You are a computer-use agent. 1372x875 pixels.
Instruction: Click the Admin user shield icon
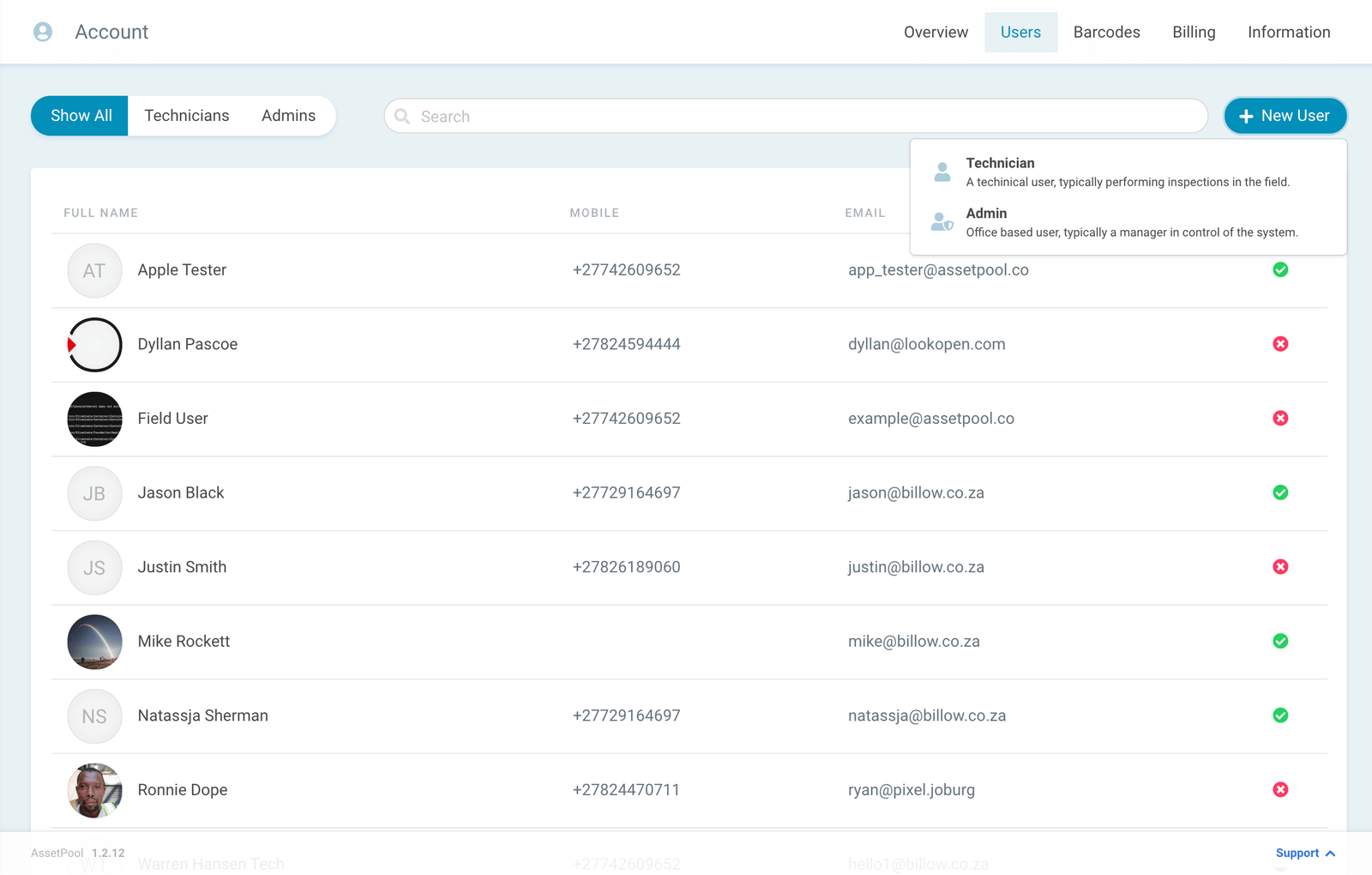coord(942,222)
